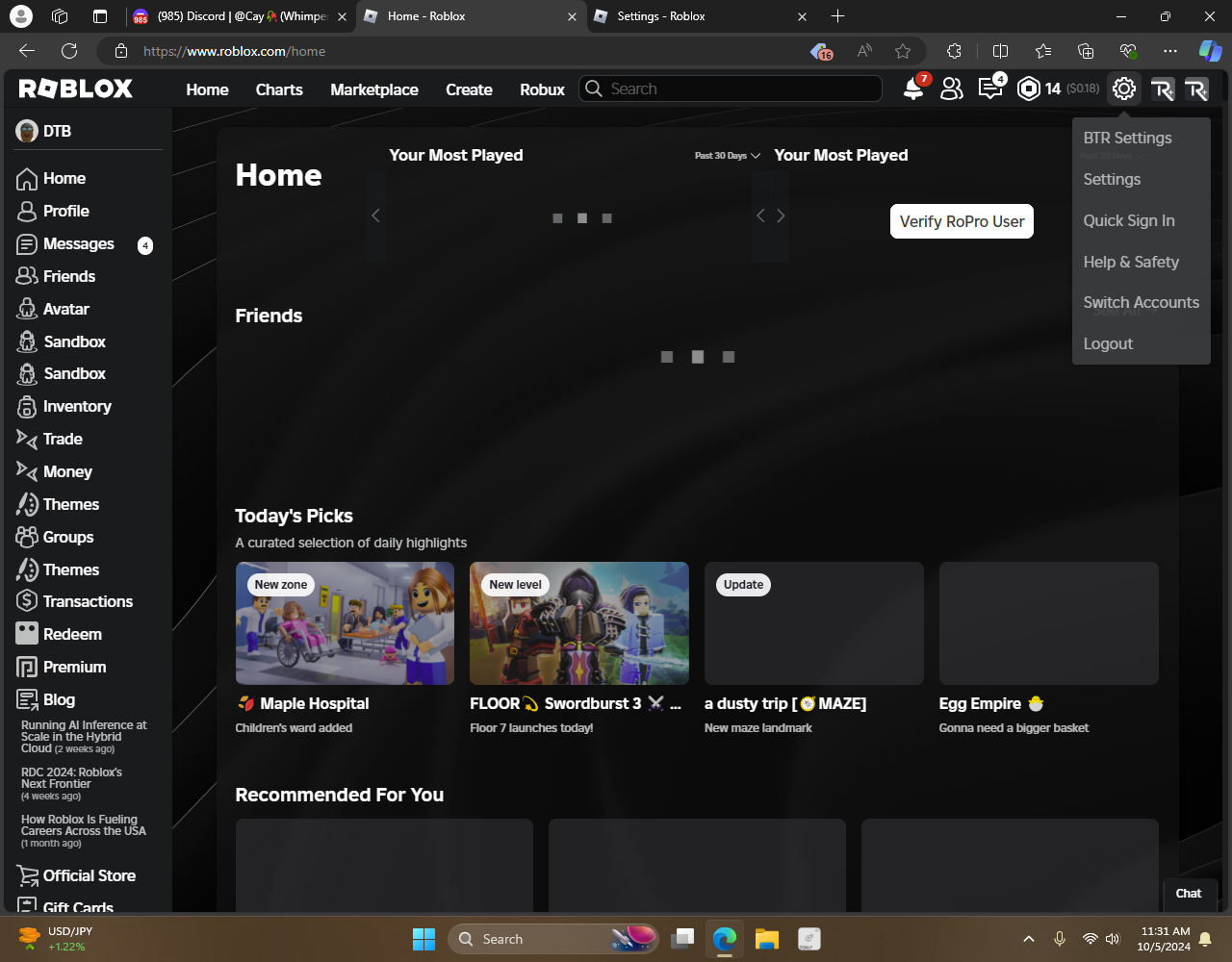Click the Profile sidebar icon
The width and height of the screenshot is (1232, 962).
pos(27,212)
